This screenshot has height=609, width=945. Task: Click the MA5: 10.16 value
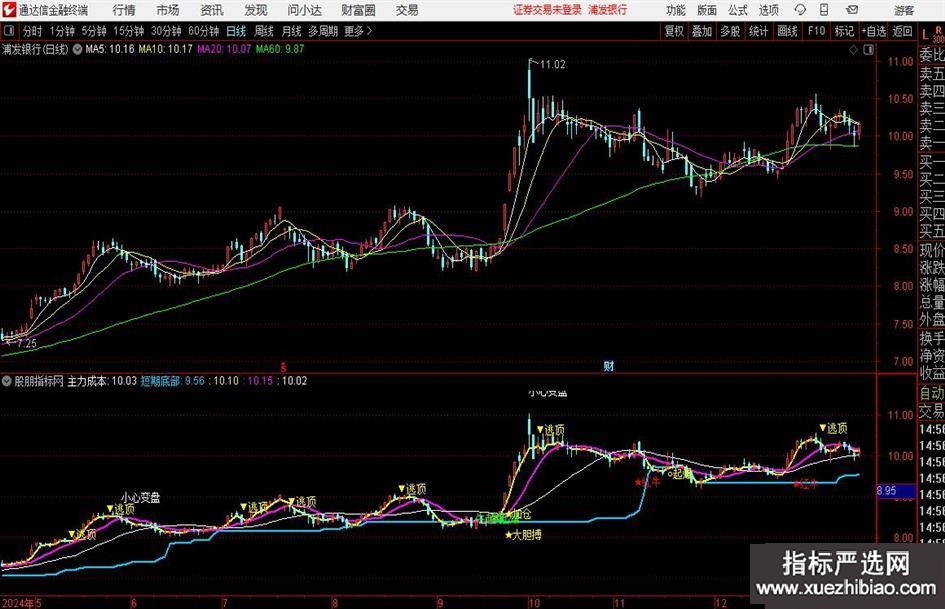pyautogui.click(x=110, y=49)
